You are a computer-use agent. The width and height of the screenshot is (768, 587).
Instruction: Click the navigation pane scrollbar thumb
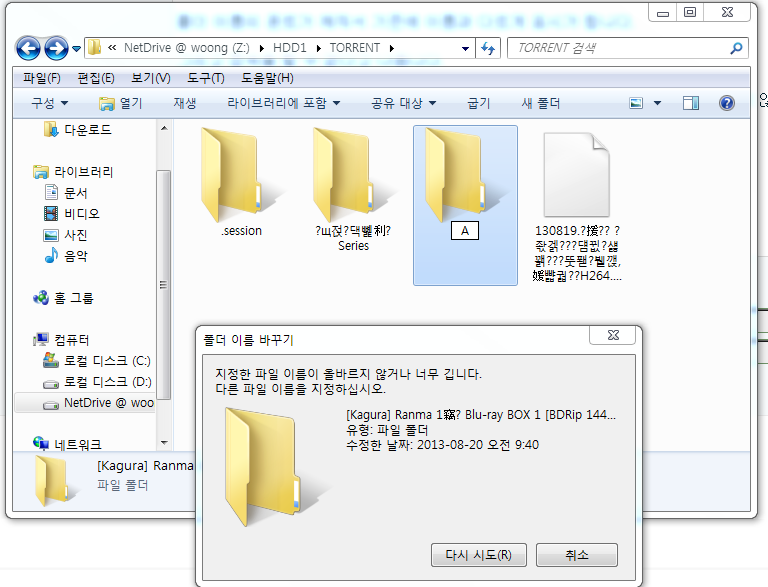pos(164,285)
